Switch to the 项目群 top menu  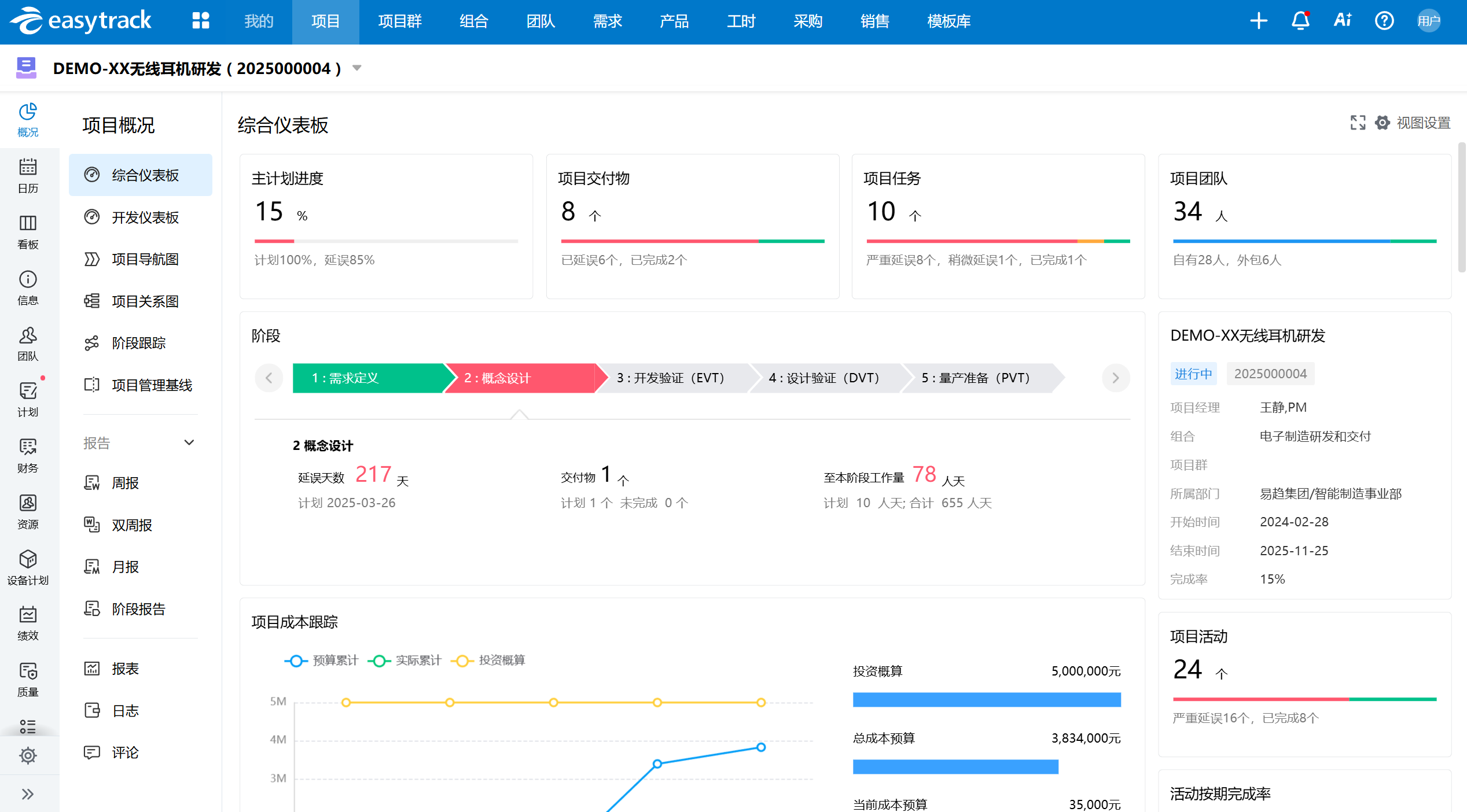click(x=399, y=21)
